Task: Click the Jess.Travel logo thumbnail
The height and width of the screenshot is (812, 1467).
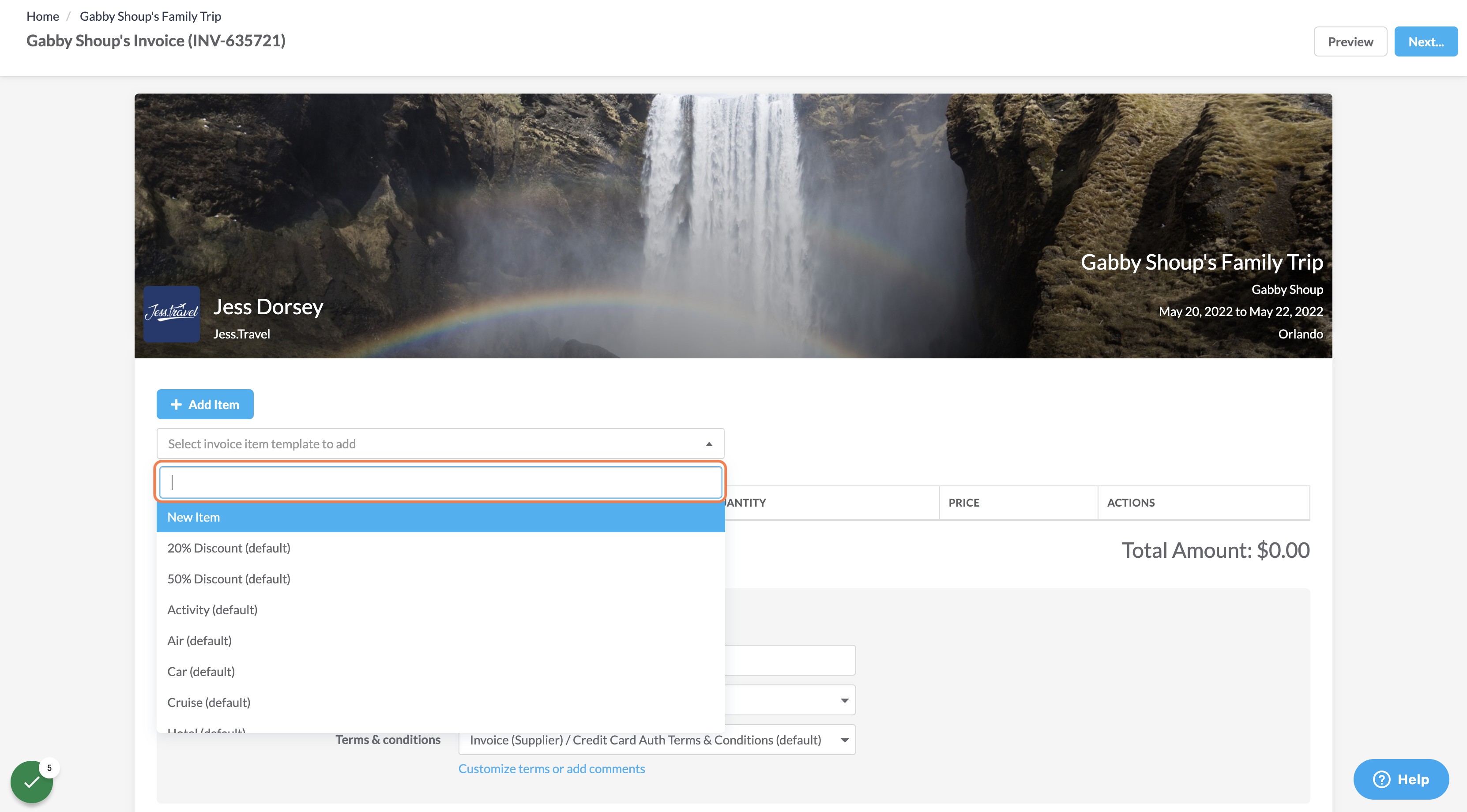Action: point(171,314)
